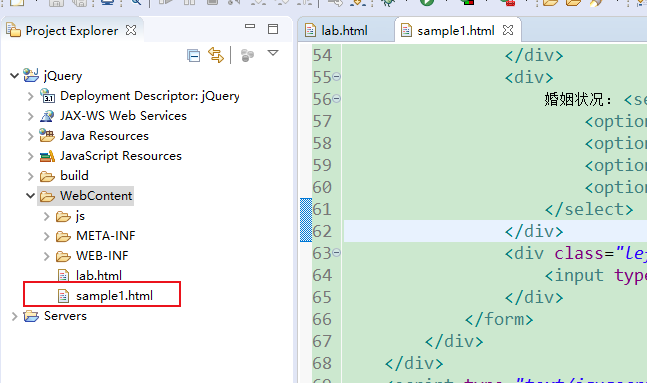This screenshot has height=383, width=647.
Task: Expand the build folder
Action: coord(30,176)
